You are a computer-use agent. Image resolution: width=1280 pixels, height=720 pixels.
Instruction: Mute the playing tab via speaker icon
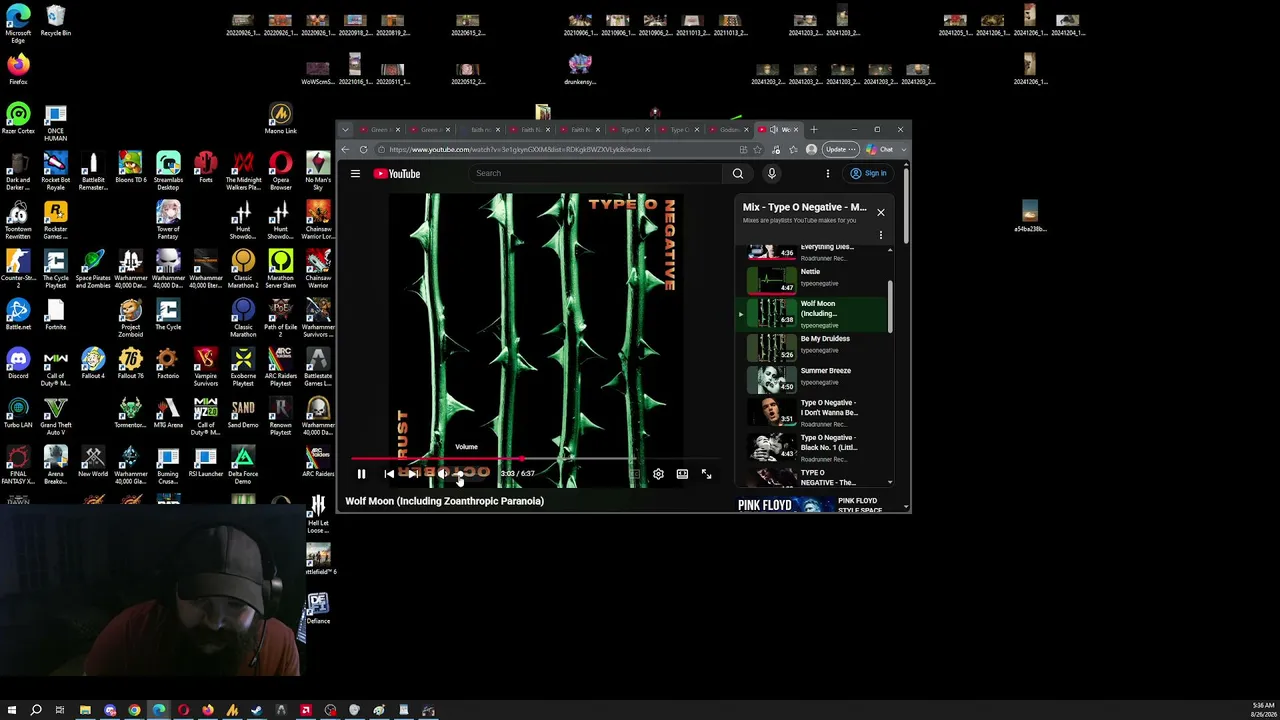tap(774, 129)
